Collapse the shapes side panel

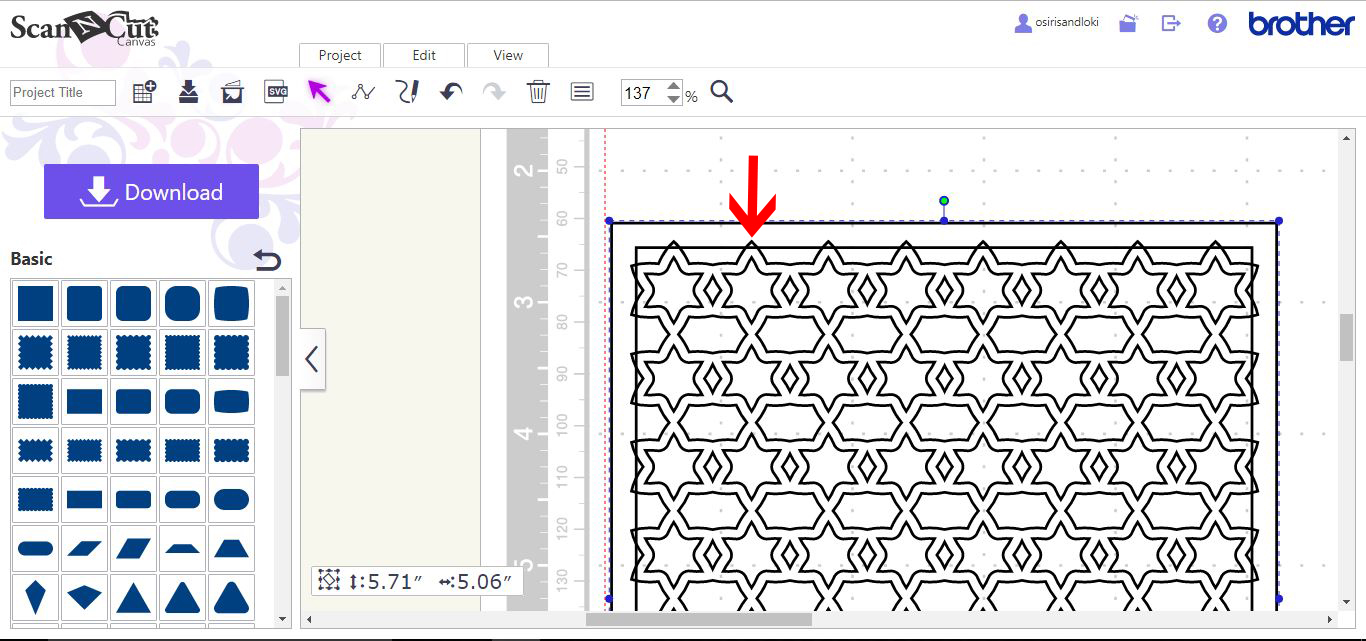[x=313, y=359]
